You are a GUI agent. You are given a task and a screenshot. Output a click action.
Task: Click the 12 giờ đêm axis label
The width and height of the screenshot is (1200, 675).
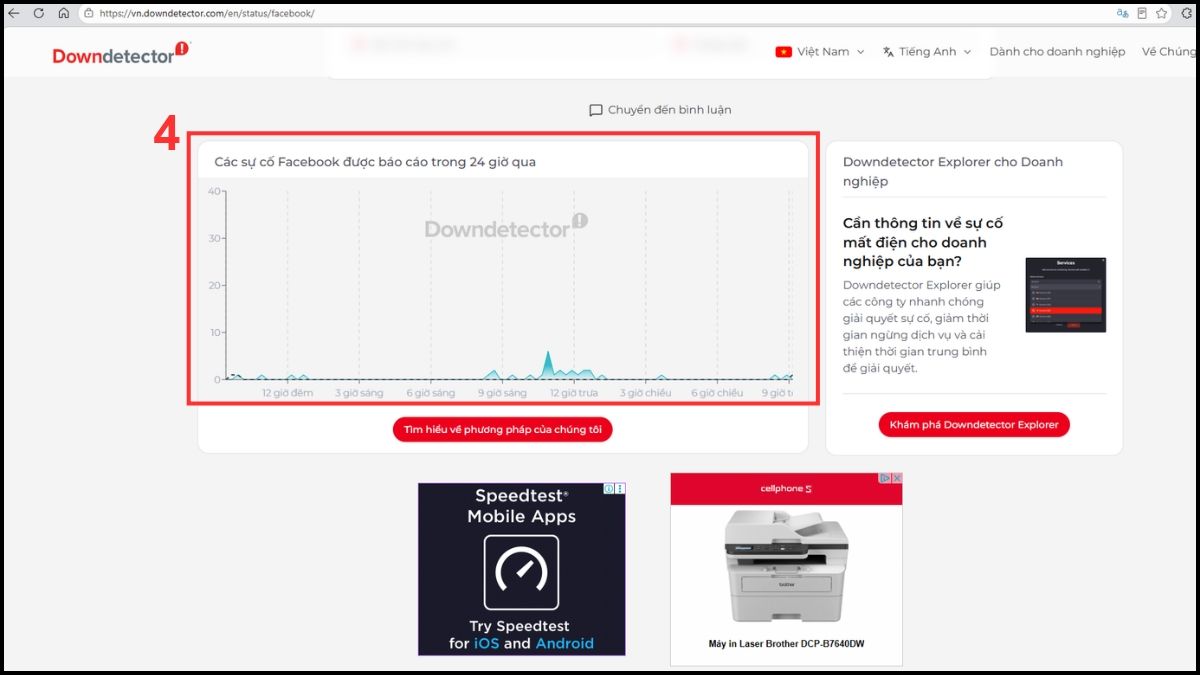click(287, 393)
